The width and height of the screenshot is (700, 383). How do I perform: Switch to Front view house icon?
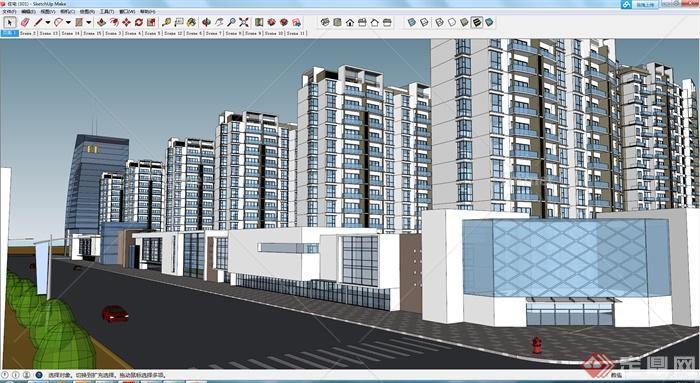coord(350,22)
